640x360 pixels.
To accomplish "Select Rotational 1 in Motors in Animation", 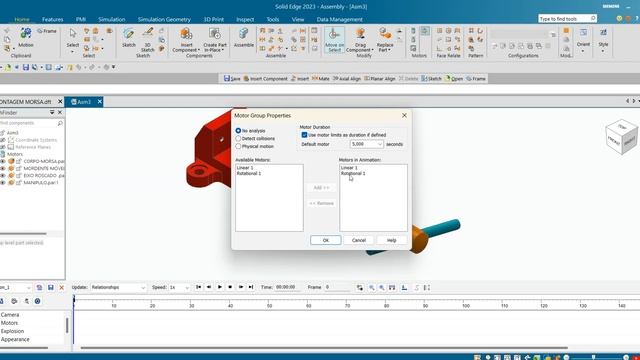I will point(353,173).
